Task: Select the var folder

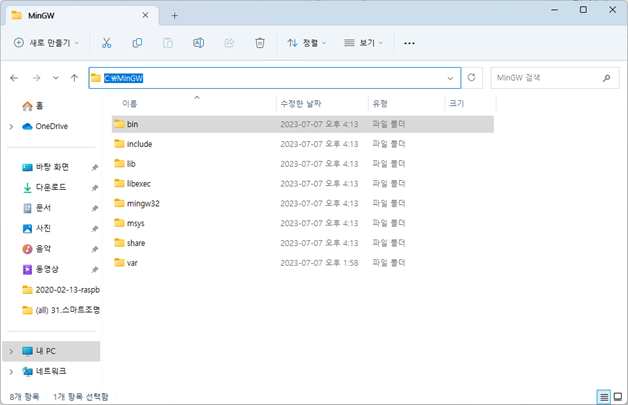Action: coord(302,263)
